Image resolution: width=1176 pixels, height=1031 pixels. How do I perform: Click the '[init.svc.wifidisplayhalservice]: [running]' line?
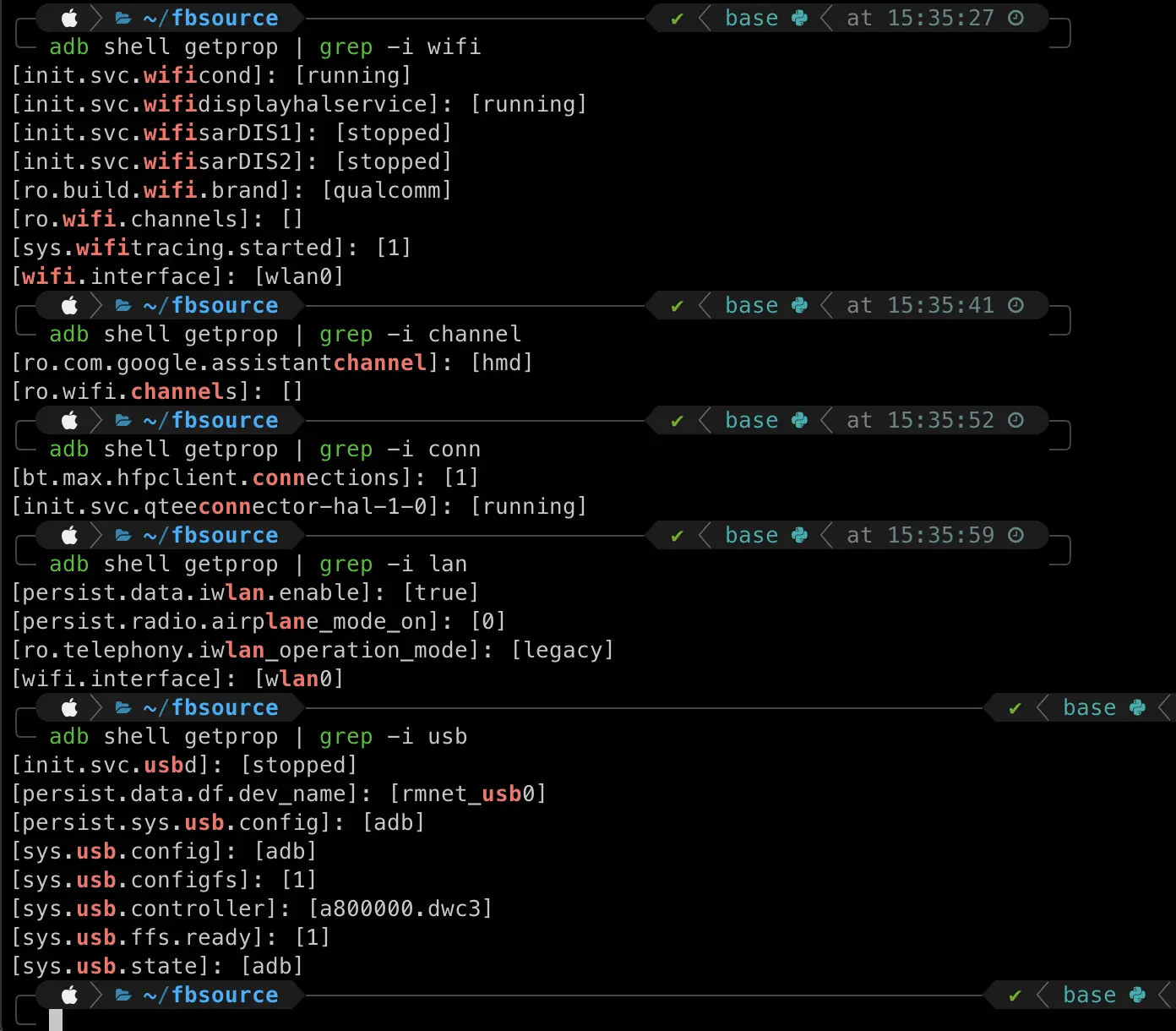[x=299, y=104]
